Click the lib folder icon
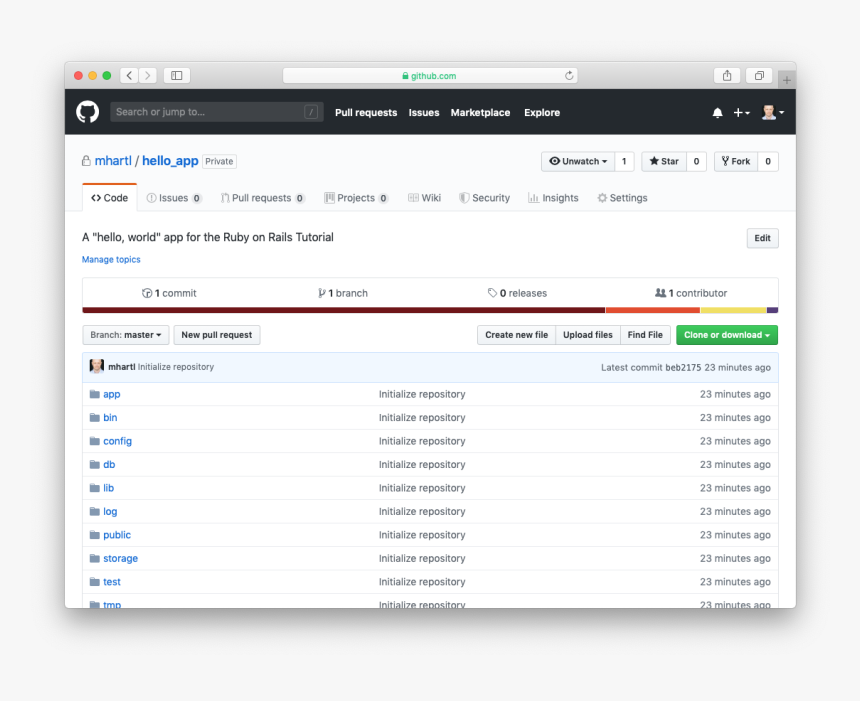The width and height of the screenshot is (860, 701). coord(95,488)
